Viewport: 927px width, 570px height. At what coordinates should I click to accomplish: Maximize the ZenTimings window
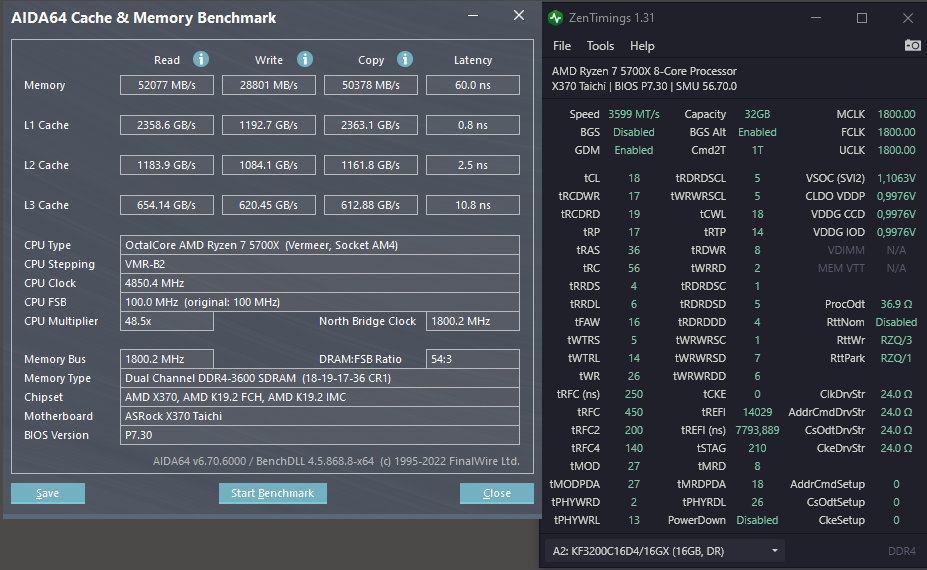click(862, 18)
